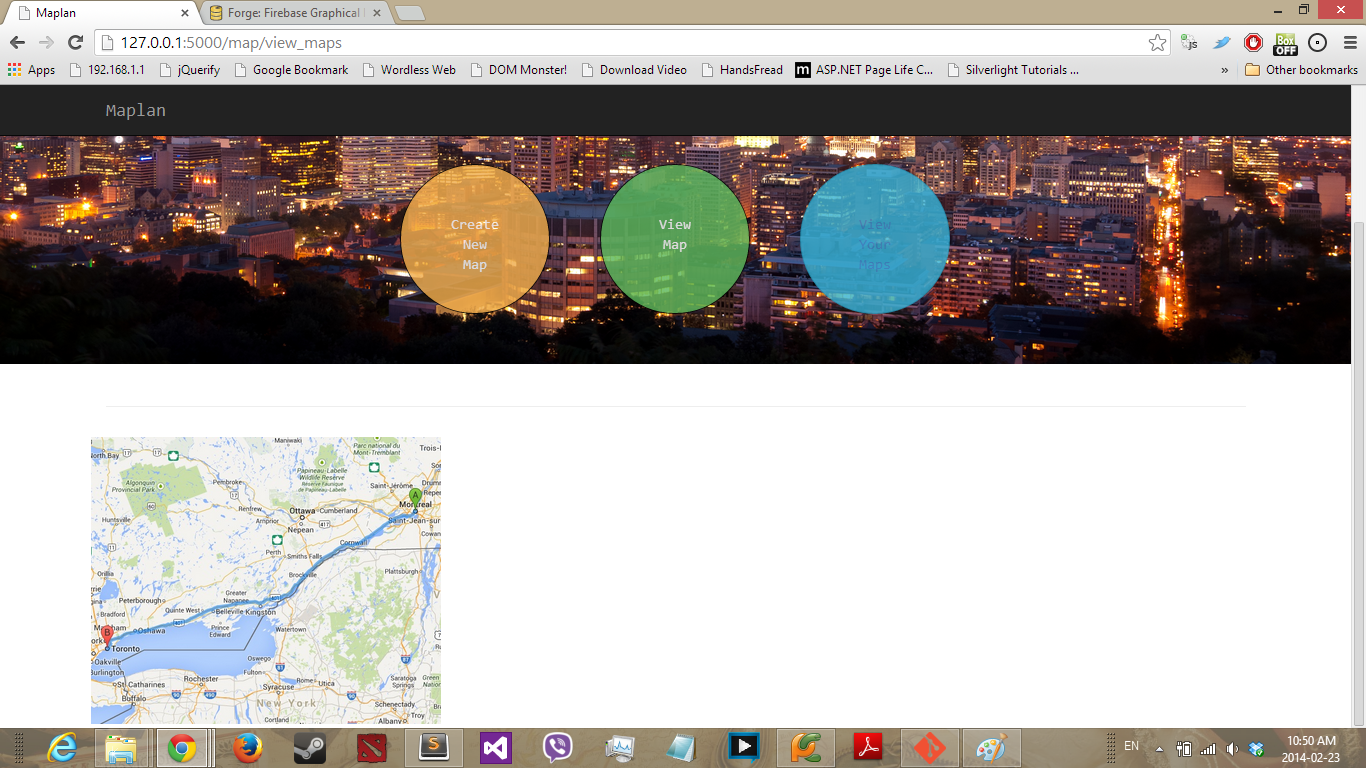Click the green marker A at Montreal
The image size is (1366, 768).
point(415,496)
